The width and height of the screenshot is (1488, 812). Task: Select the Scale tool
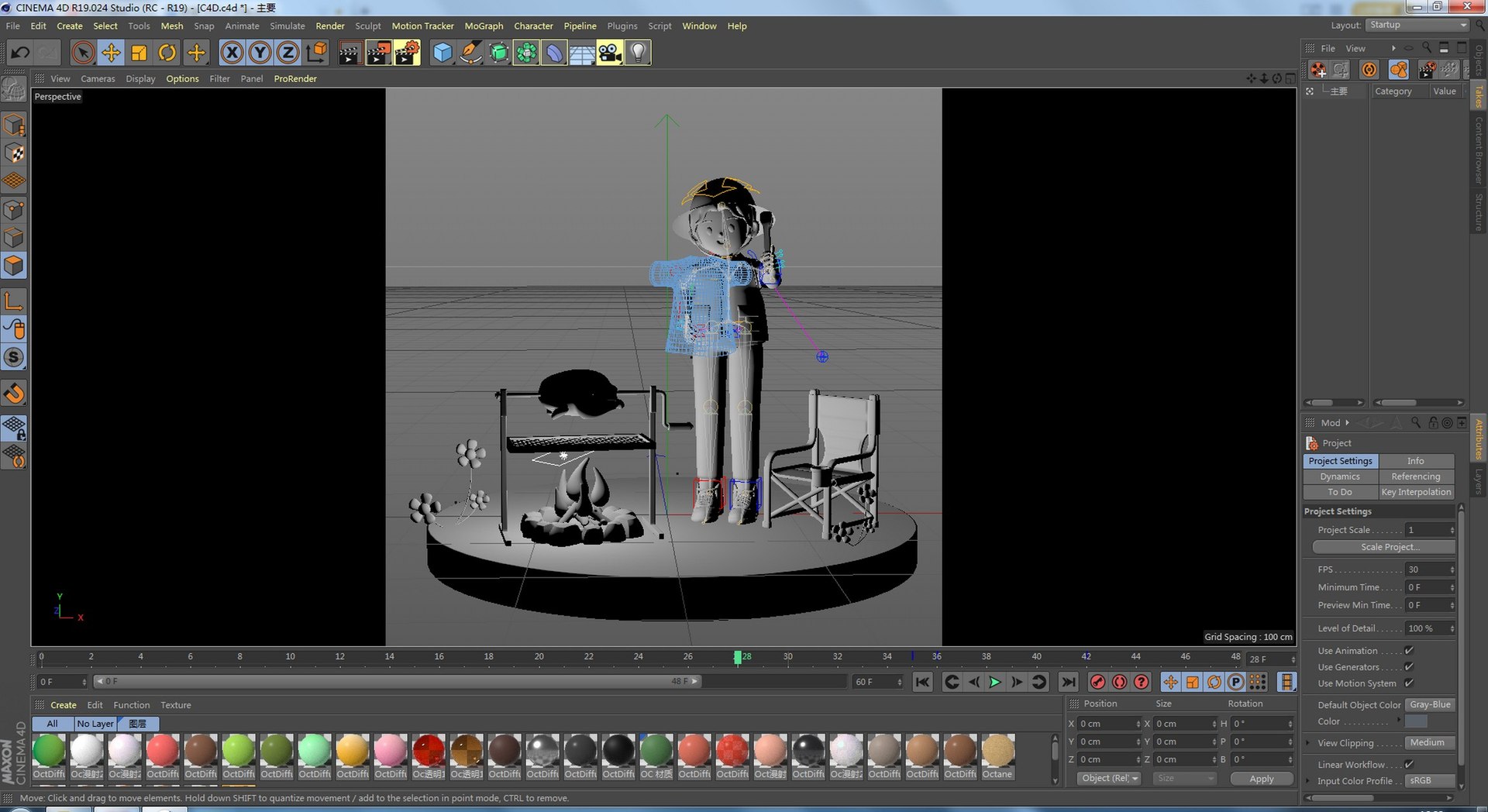(139, 53)
